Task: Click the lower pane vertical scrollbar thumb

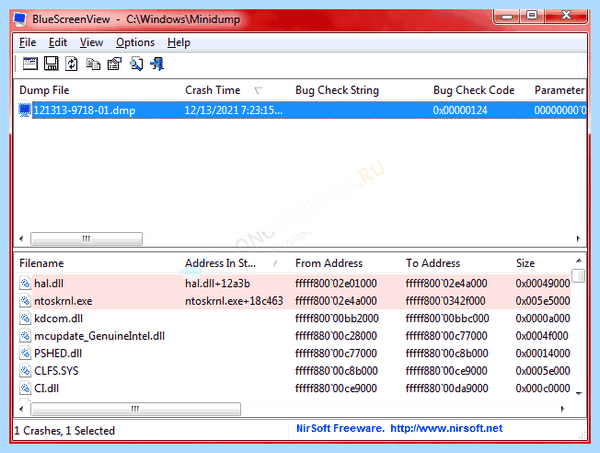Action: click(579, 276)
